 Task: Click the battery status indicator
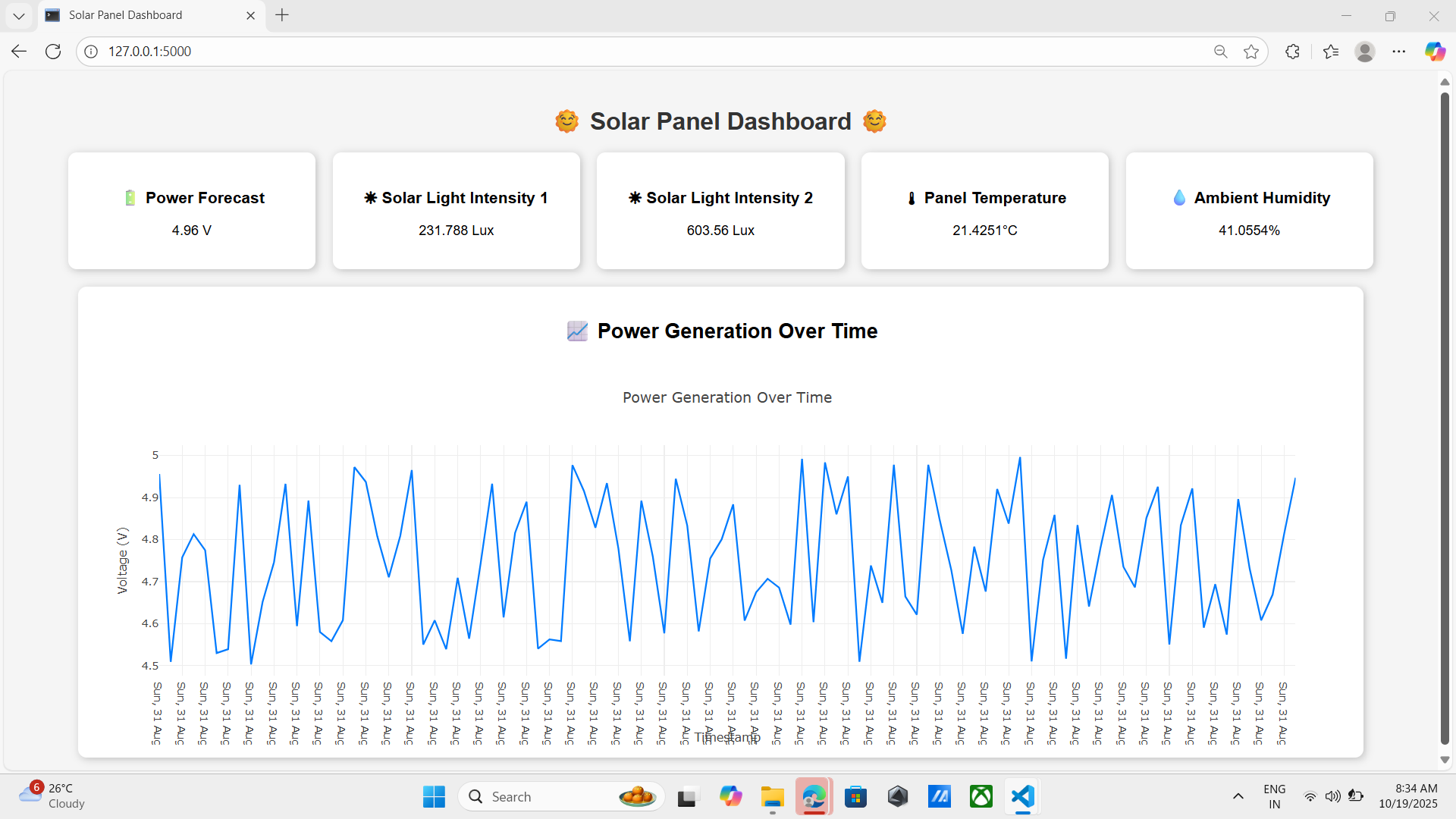click(x=1357, y=796)
